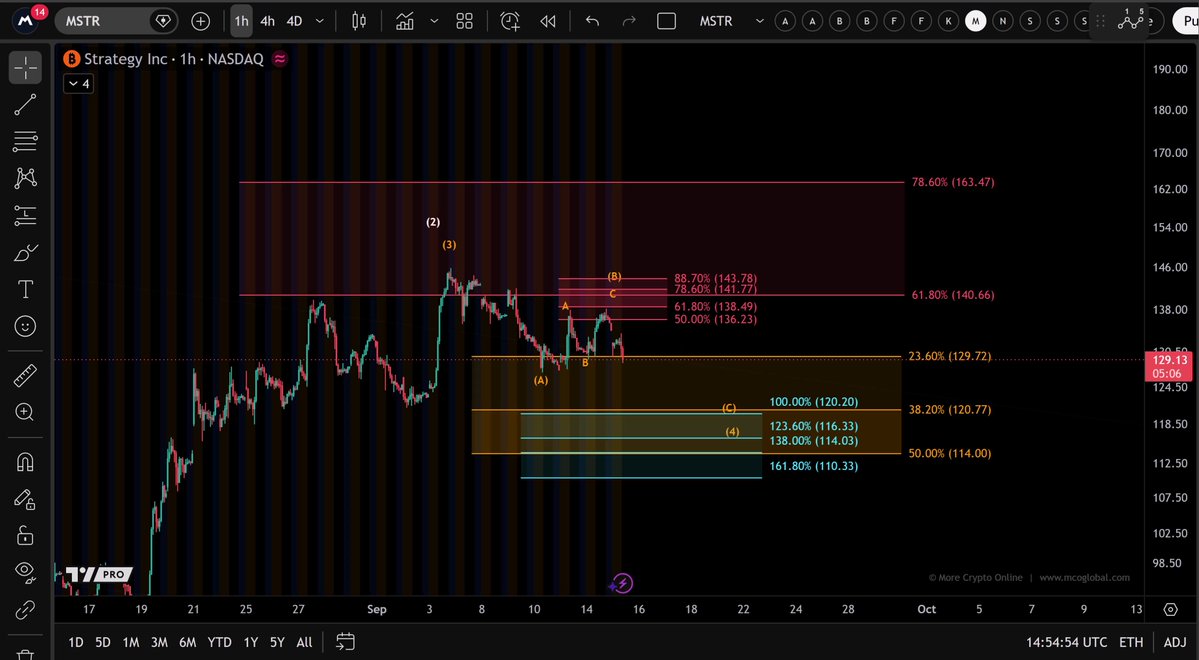Set chart range to 1D

pos(76,642)
